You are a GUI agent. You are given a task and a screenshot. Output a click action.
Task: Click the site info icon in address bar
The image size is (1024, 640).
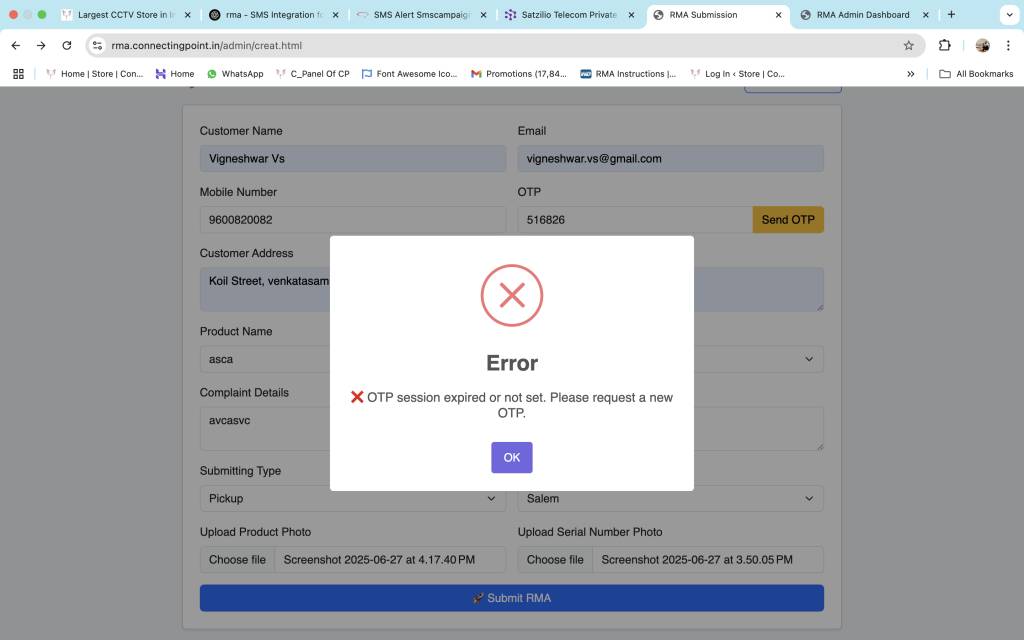click(97, 45)
